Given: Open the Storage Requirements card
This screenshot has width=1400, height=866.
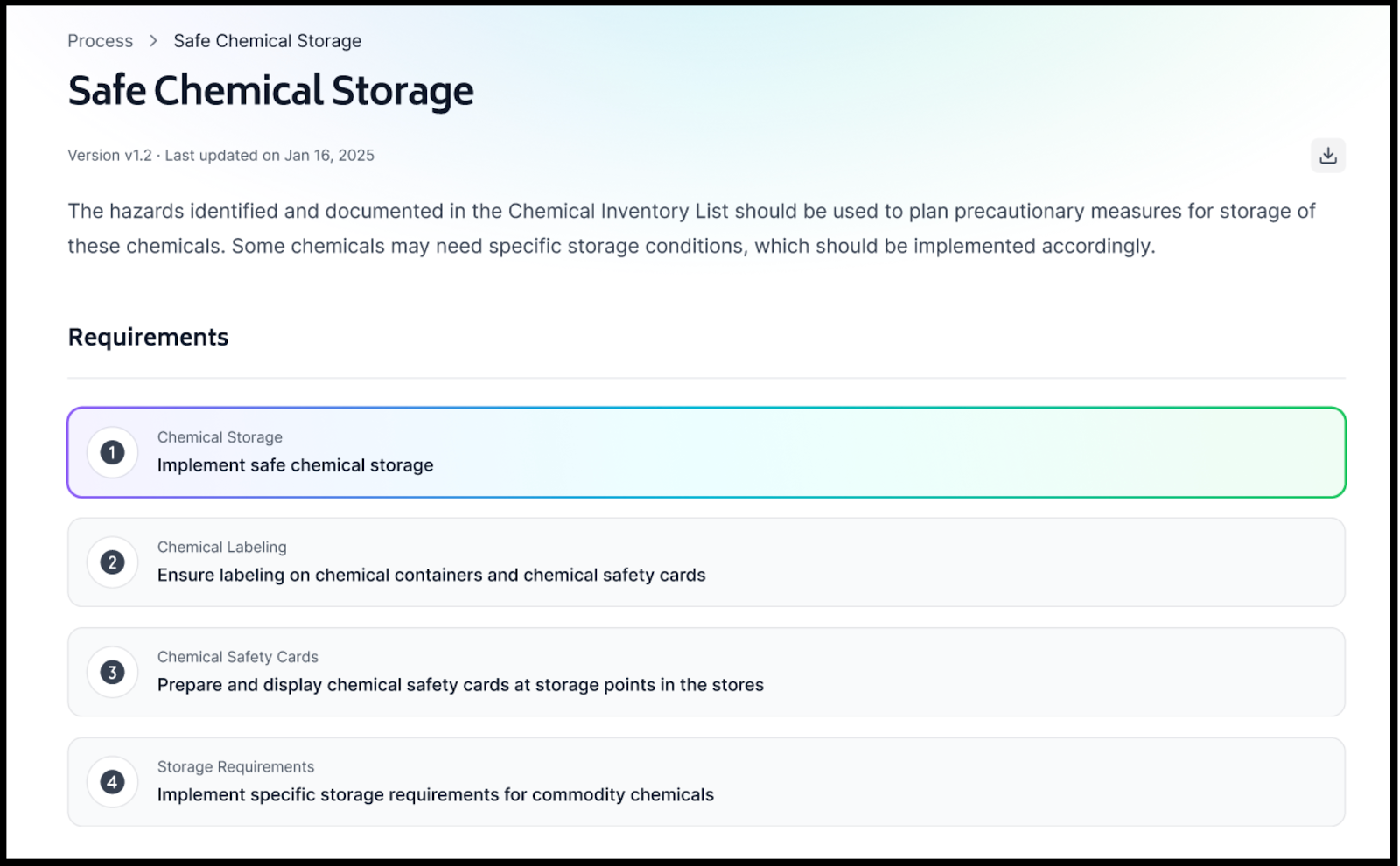Looking at the screenshot, I should [x=706, y=782].
